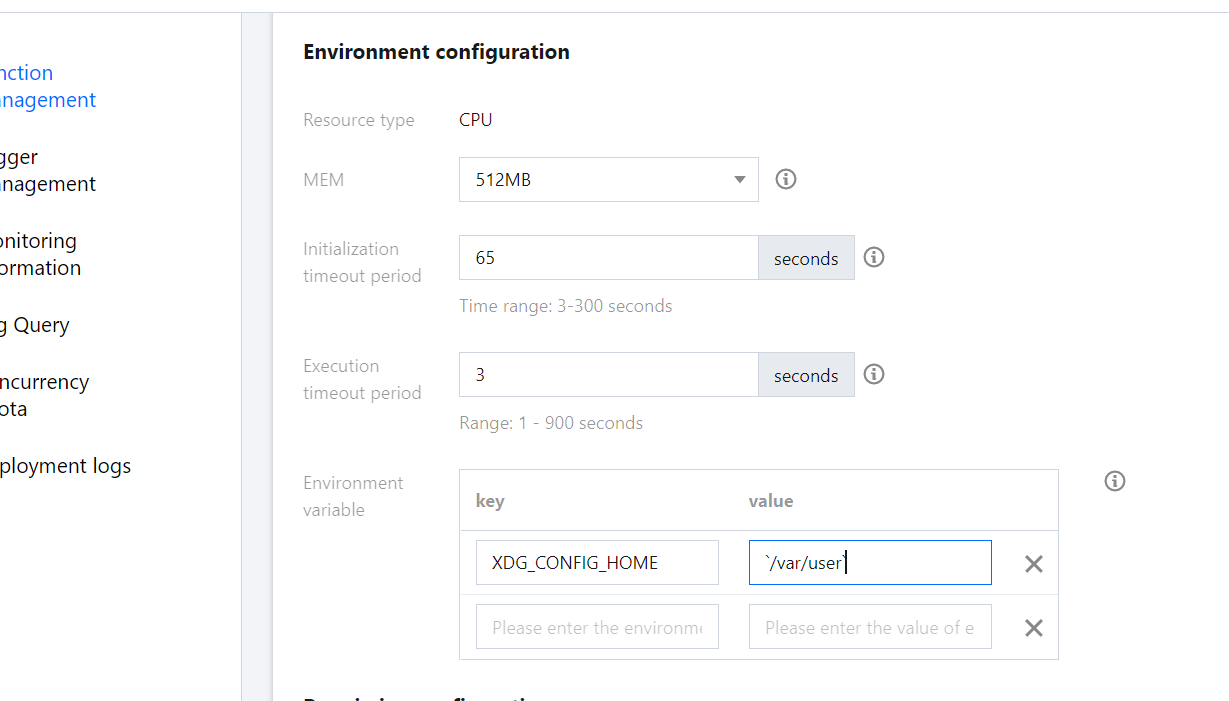
Task: Open Concurrency quota section
Action: coord(45,395)
